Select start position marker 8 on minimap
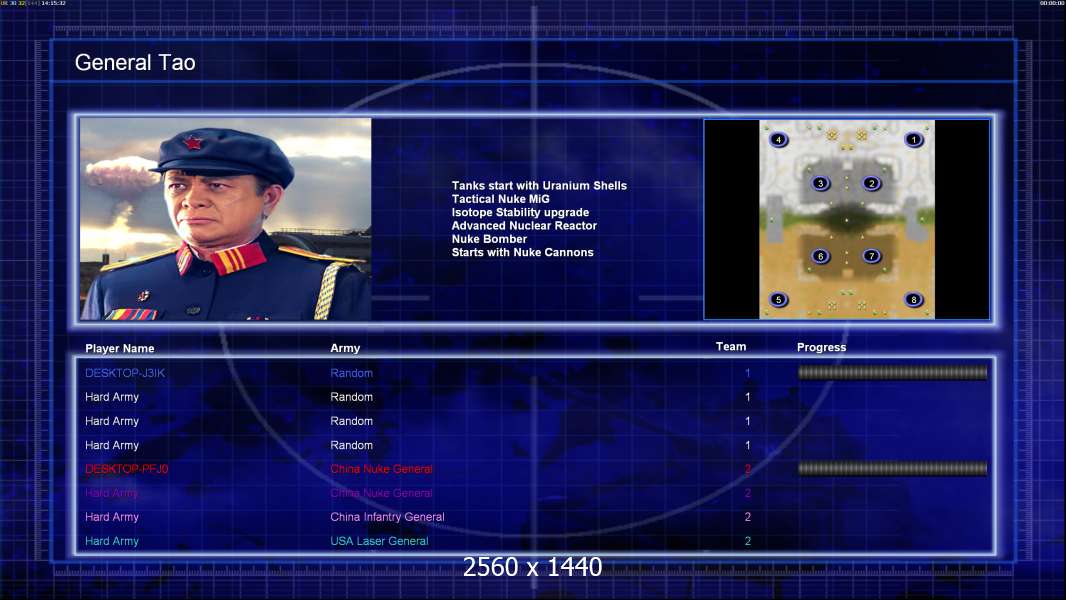1066x600 pixels. (x=914, y=300)
